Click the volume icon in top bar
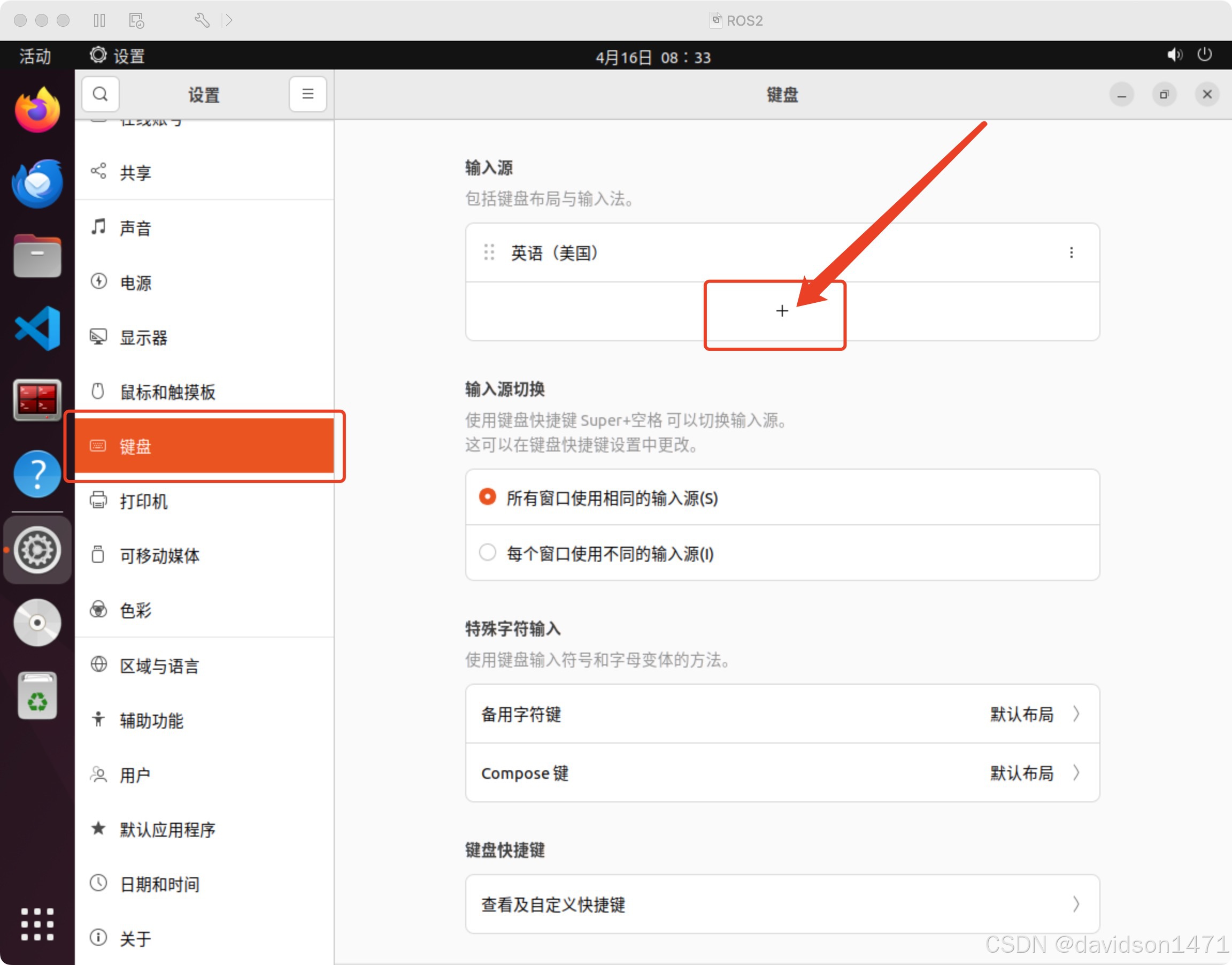This screenshot has width=1232, height=965. [x=1174, y=56]
